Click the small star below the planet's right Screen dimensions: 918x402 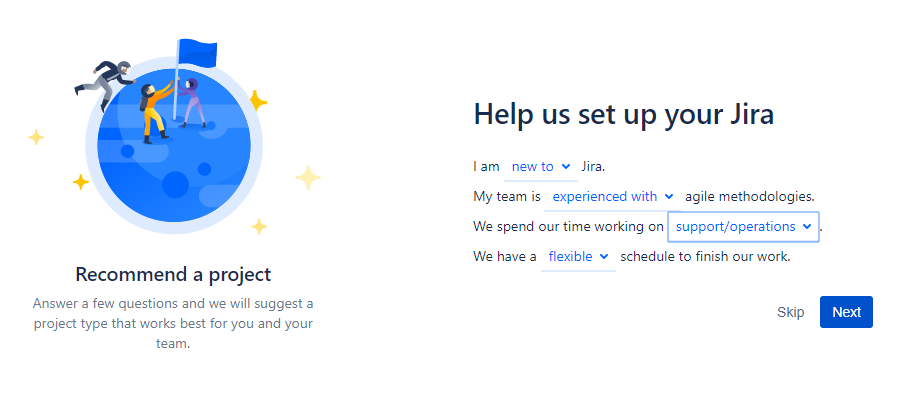pyautogui.click(x=259, y=226)
